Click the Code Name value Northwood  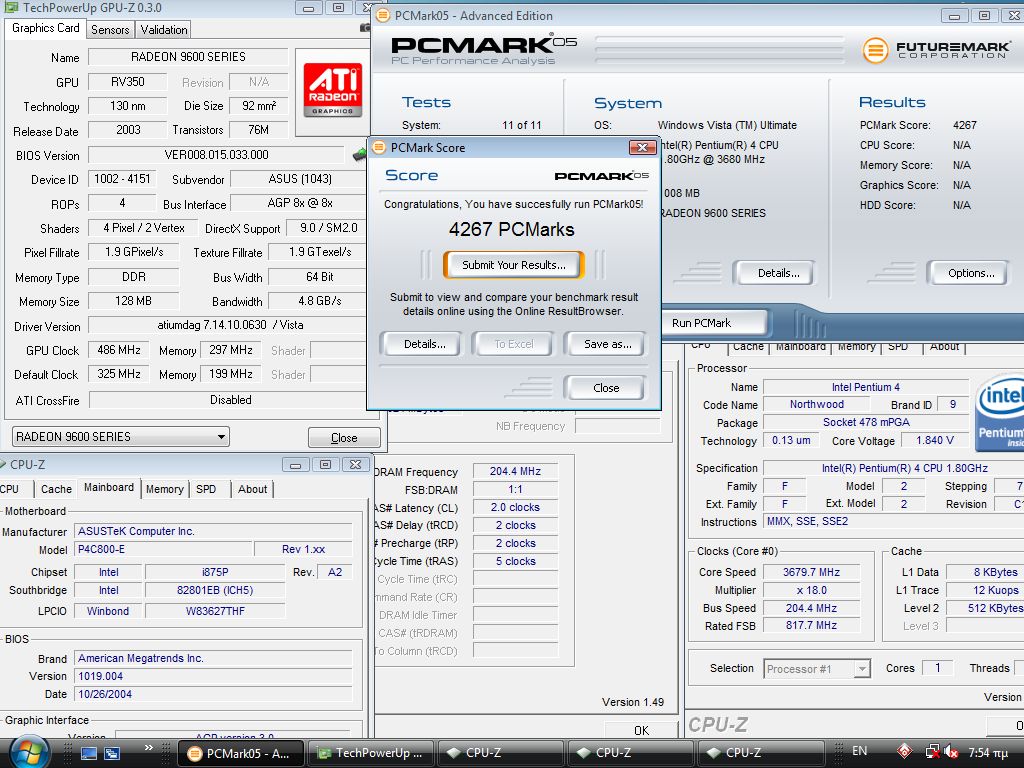pos(816,404)
